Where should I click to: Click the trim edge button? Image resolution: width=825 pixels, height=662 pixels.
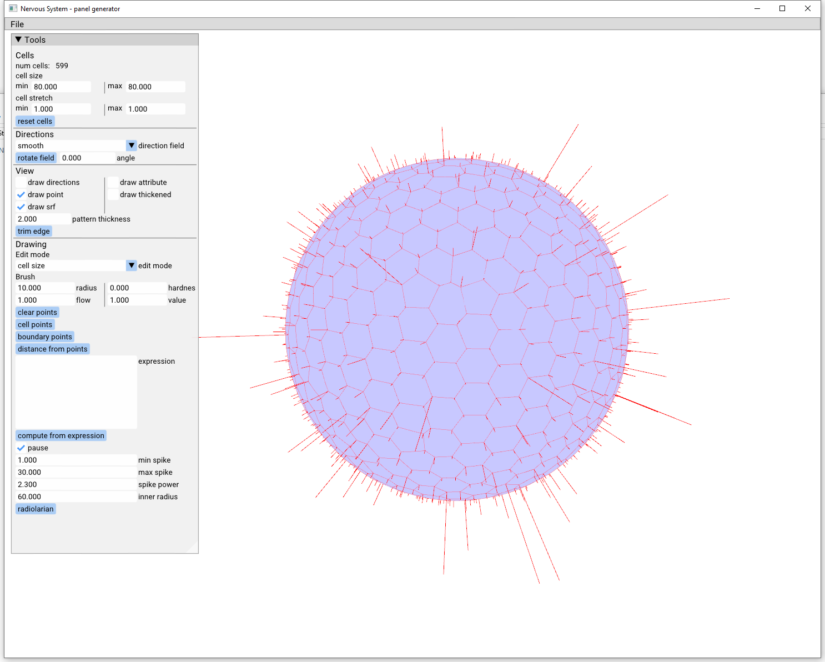33,231
